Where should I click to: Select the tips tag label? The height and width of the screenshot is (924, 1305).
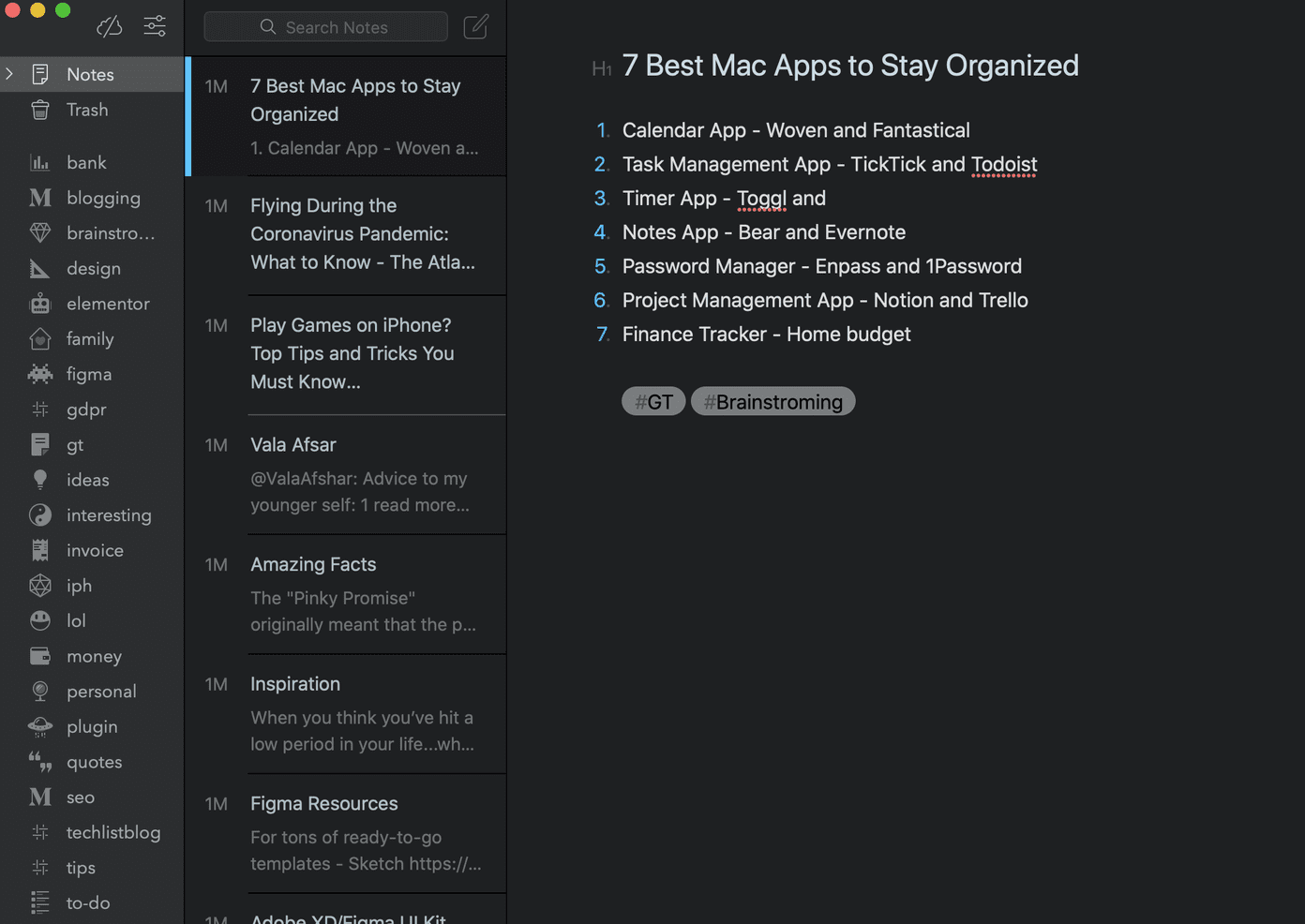81,868
